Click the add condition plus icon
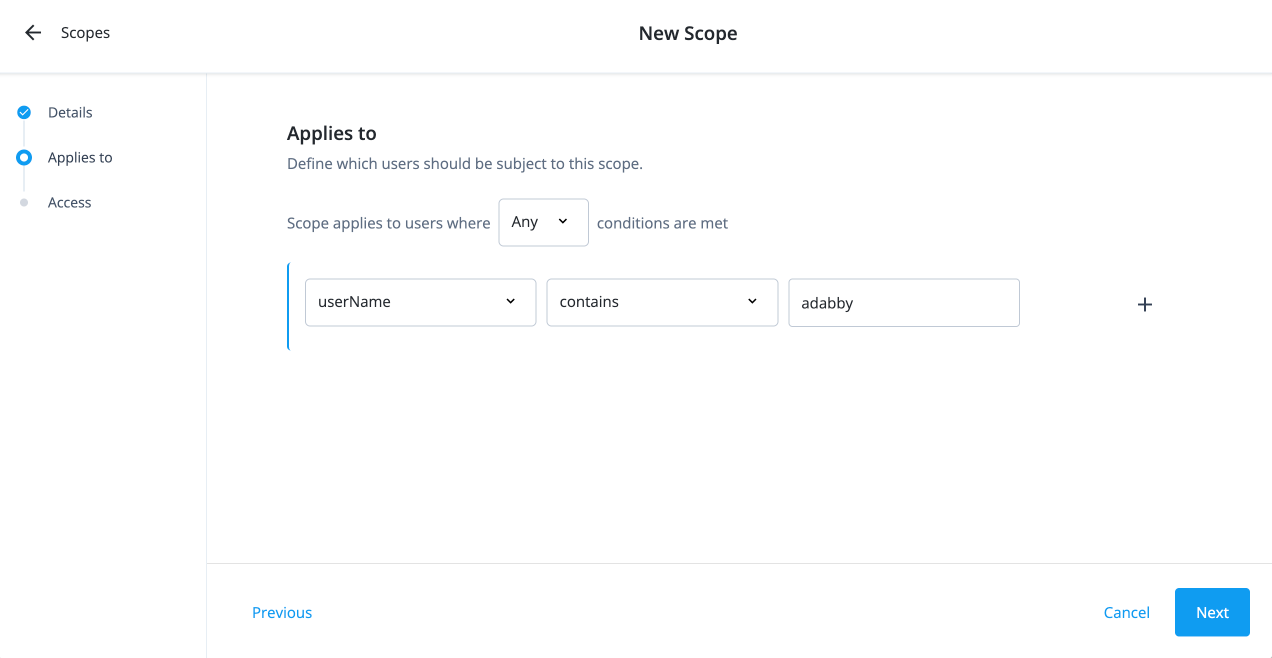1272x658 pixels. [1144, 303]
